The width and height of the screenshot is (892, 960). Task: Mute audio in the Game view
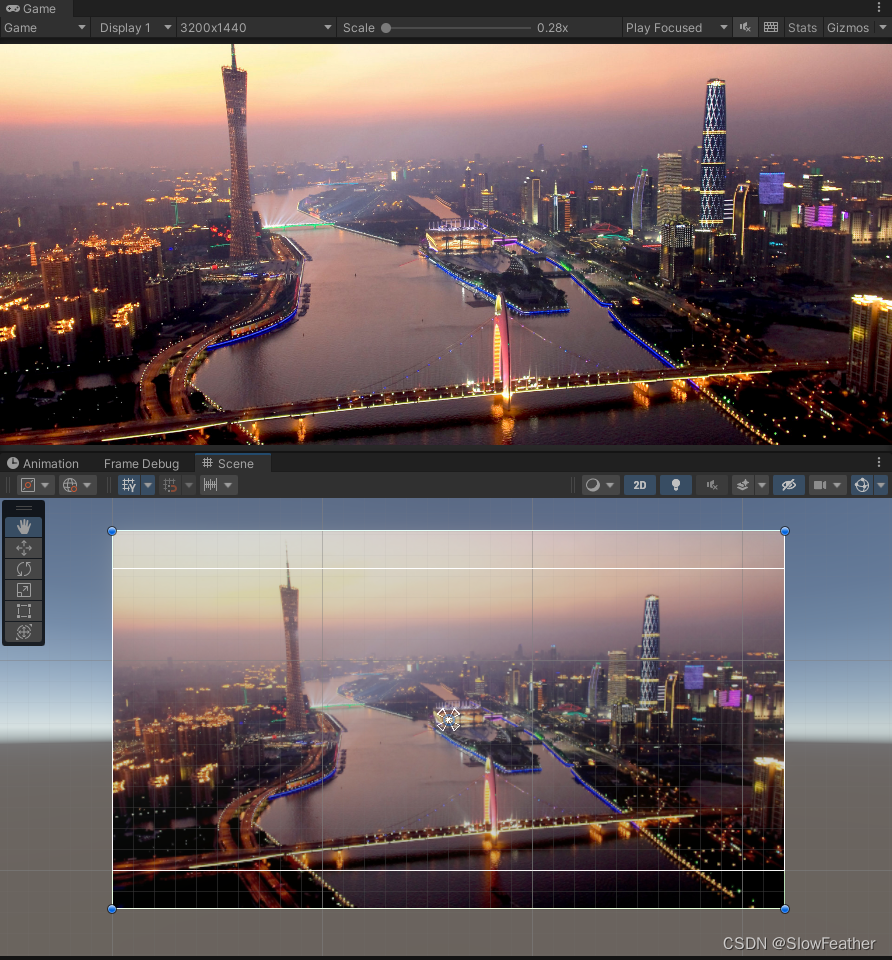[x=744, y=28]
